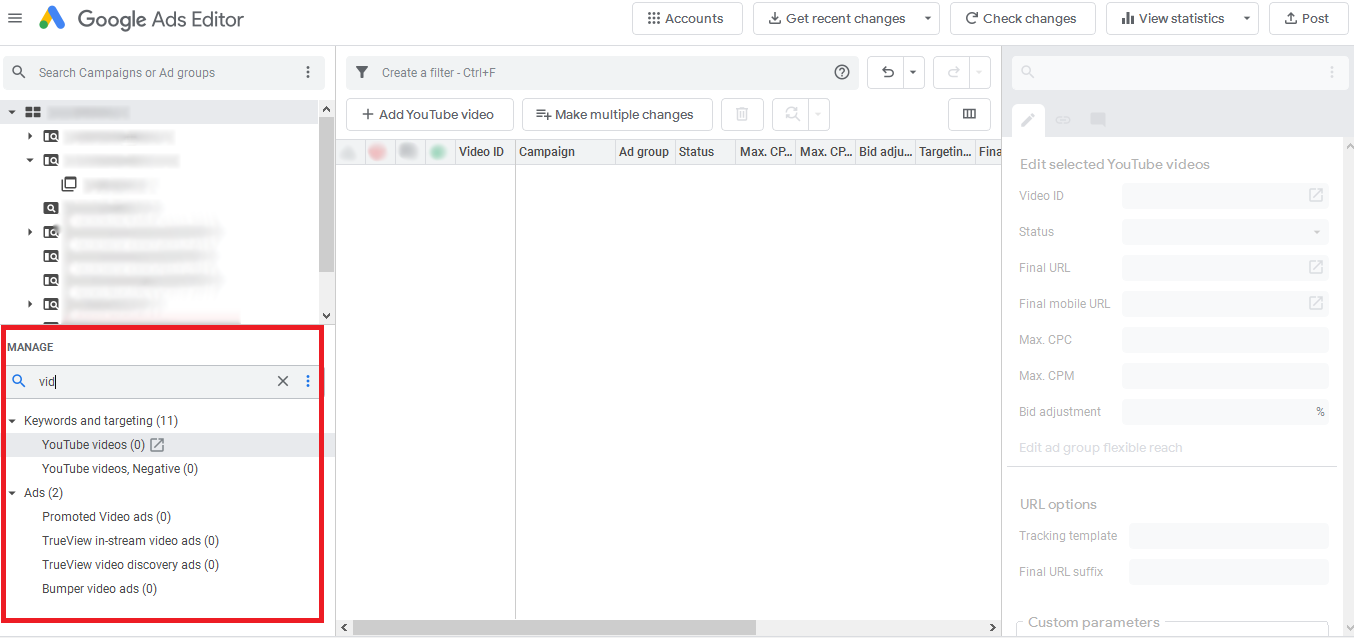Click comment indicator column header
The width and height of the screenshot is (1354, 638).
coord(408,152)
